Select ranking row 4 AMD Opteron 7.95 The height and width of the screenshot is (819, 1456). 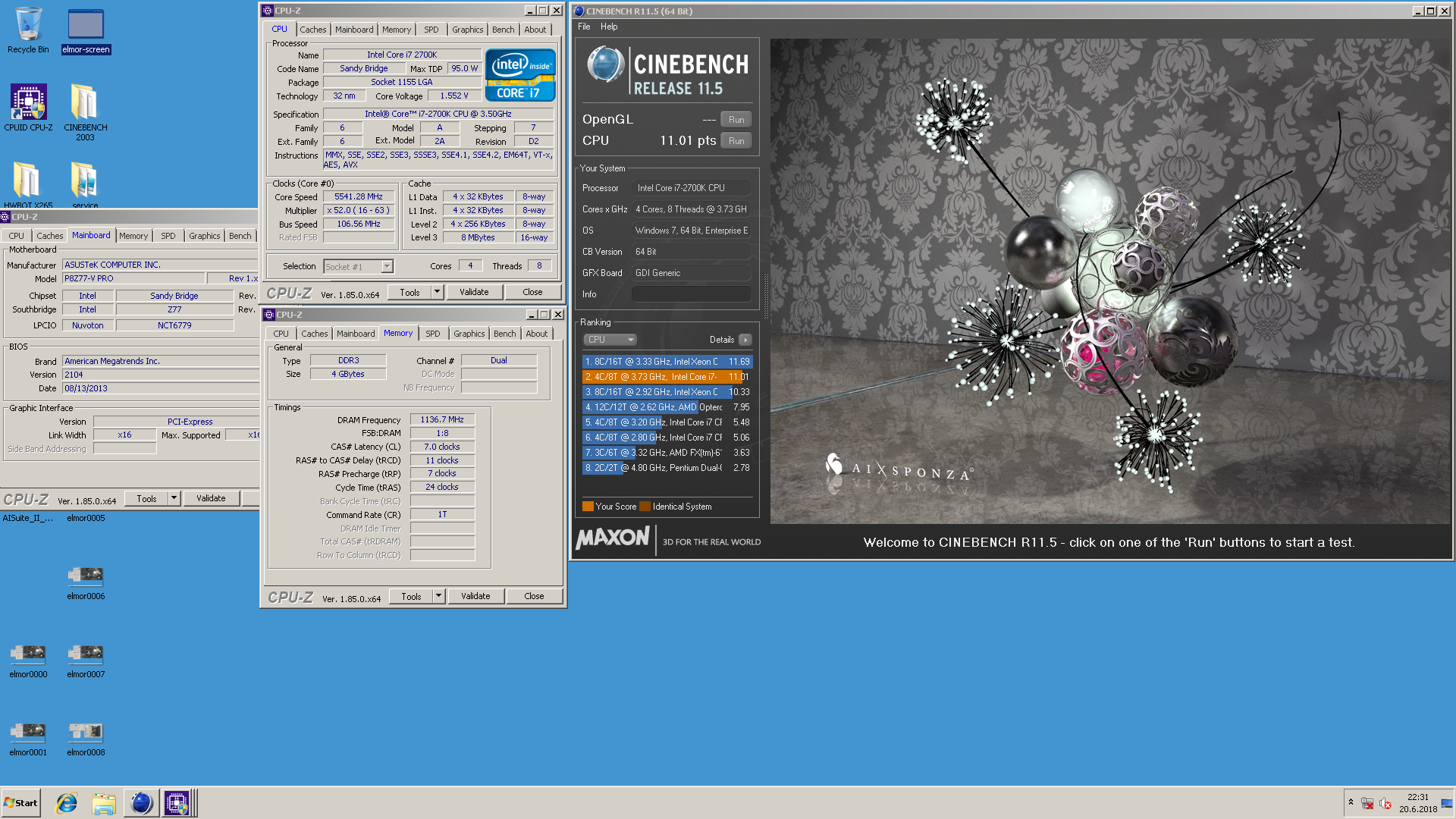[x=667, y=407]
